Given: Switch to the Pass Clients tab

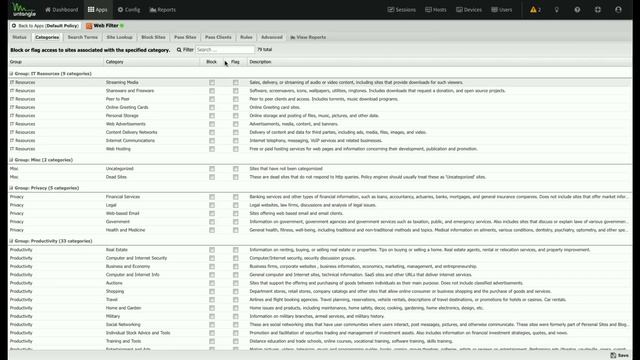Looking at the screenshot, I should click(218, 37).
